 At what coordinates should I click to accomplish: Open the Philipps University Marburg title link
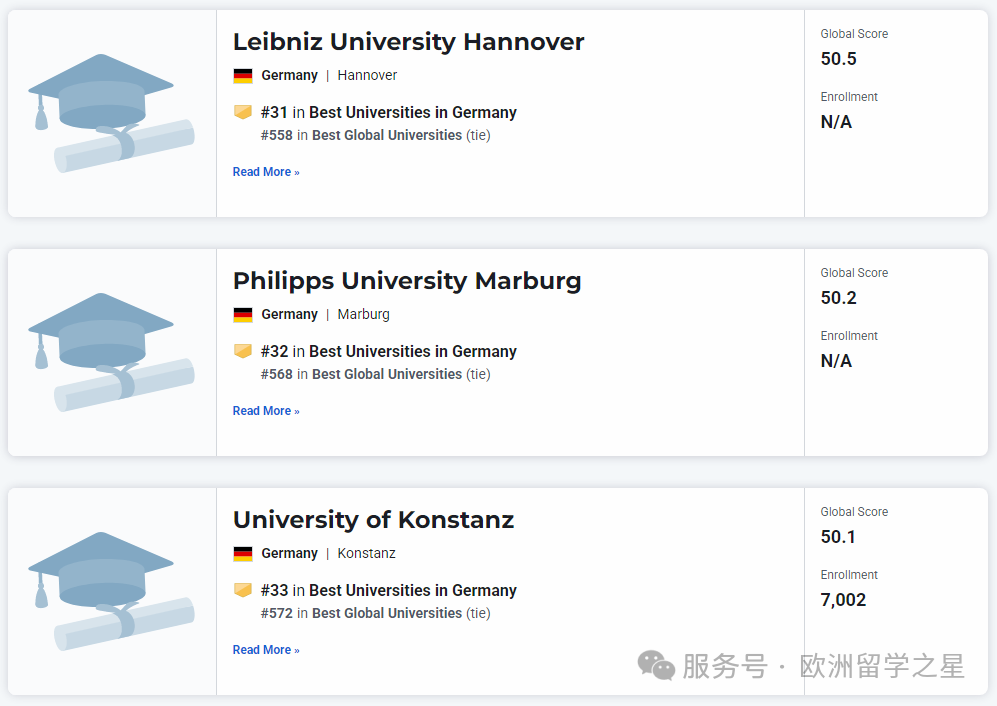pyautogui.click(x=407, y=281)
